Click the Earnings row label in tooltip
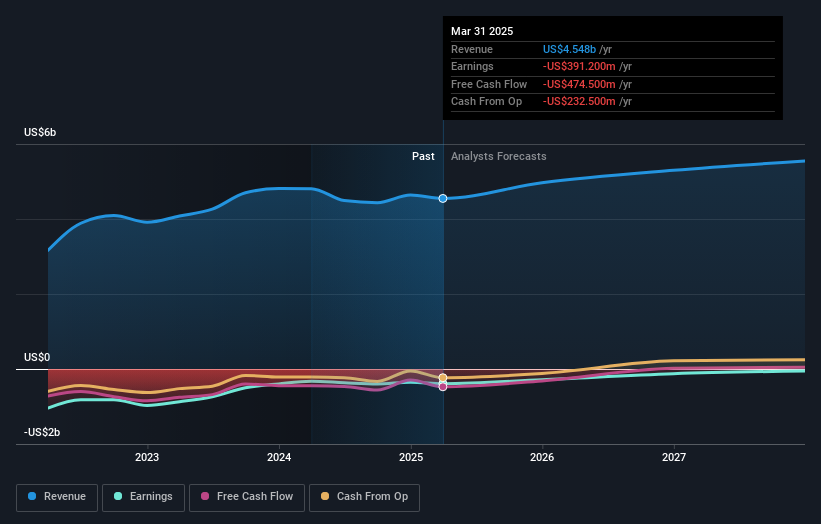This screenshot has height=524, width=821. coord(472,66)
